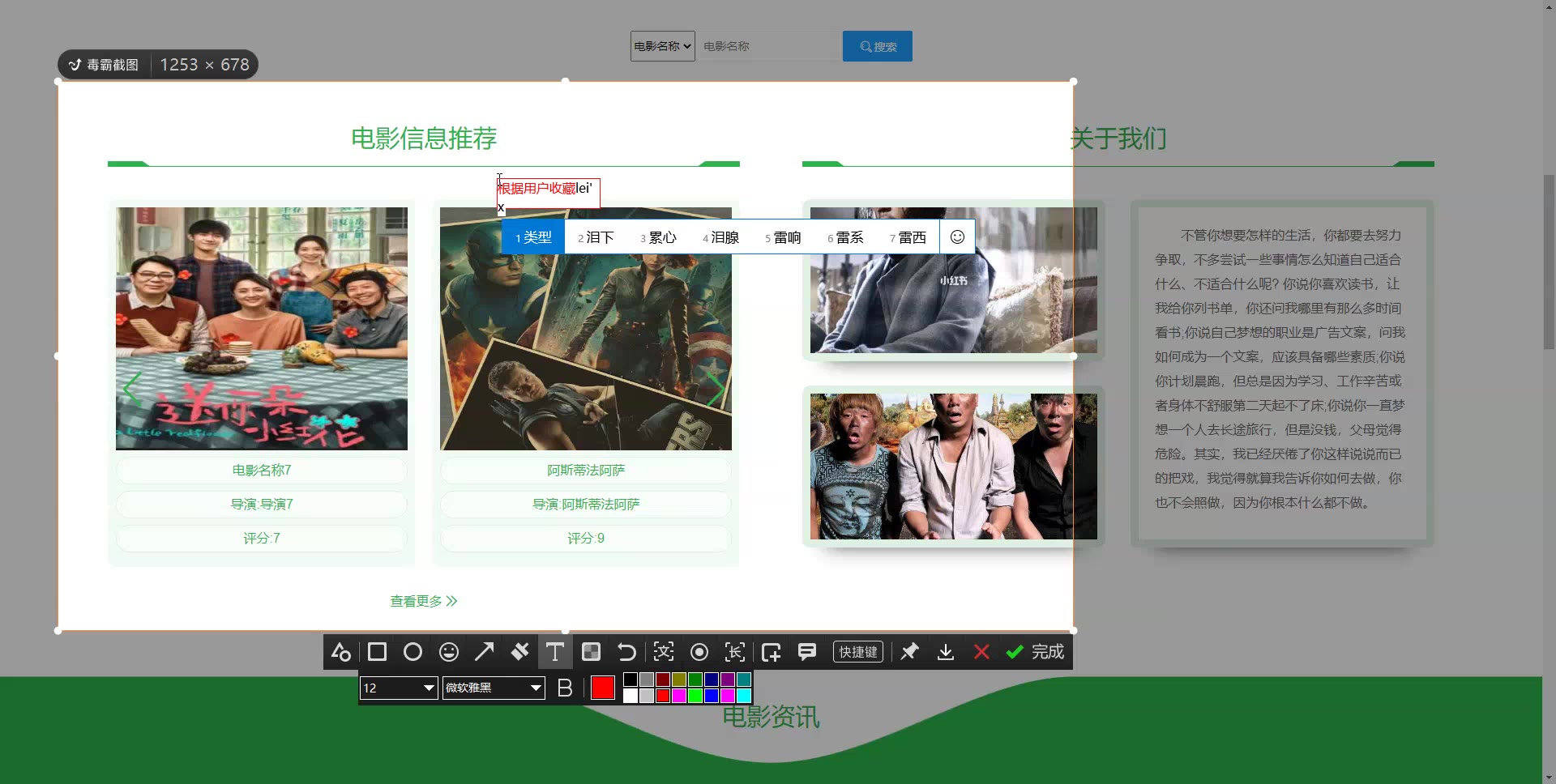Toggle bold text formatting
This screenshot has width=1556, height=784.
pyautogui.click(x=565, y=688)
